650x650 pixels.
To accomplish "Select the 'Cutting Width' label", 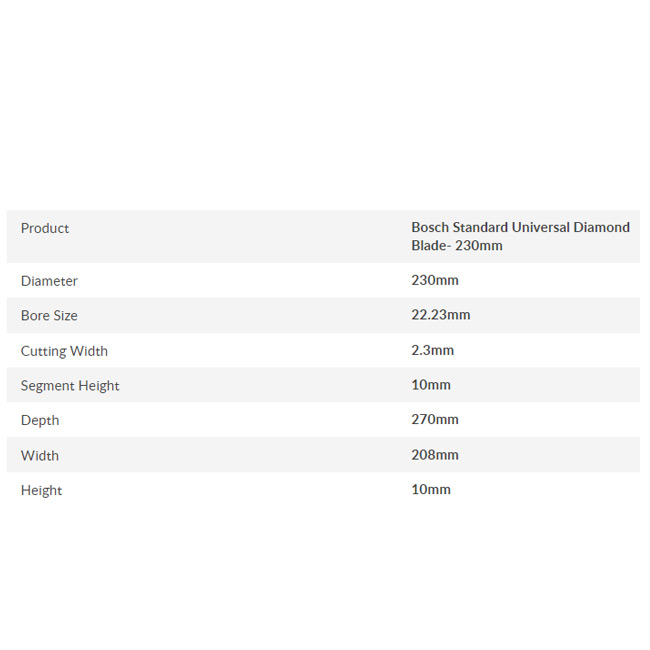I will tap(64, 351).
